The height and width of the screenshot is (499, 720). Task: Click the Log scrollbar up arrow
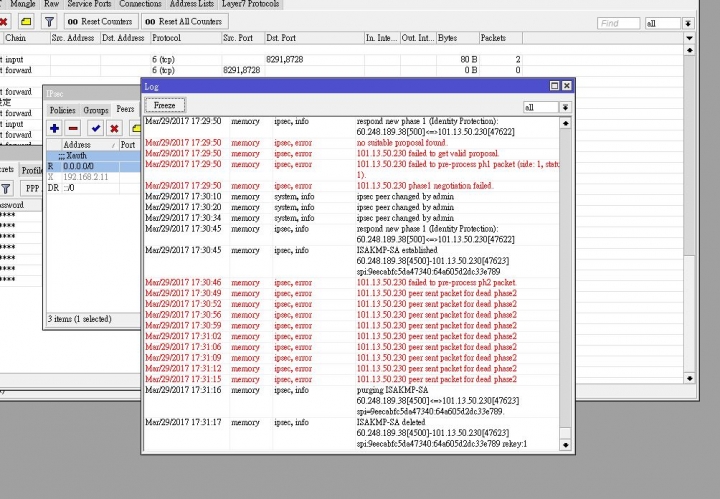[x=565, y=123]
